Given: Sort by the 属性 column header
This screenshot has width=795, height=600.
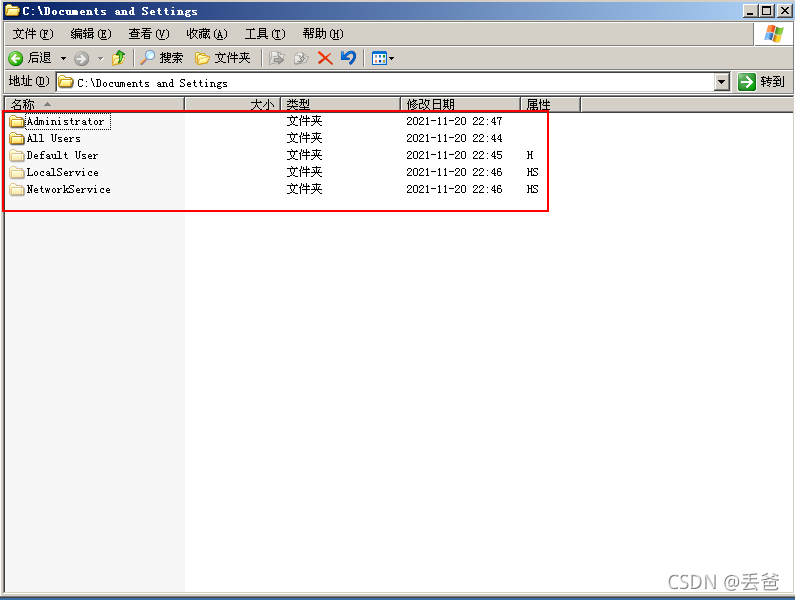Looking at the screenshot, I should 551,104.
